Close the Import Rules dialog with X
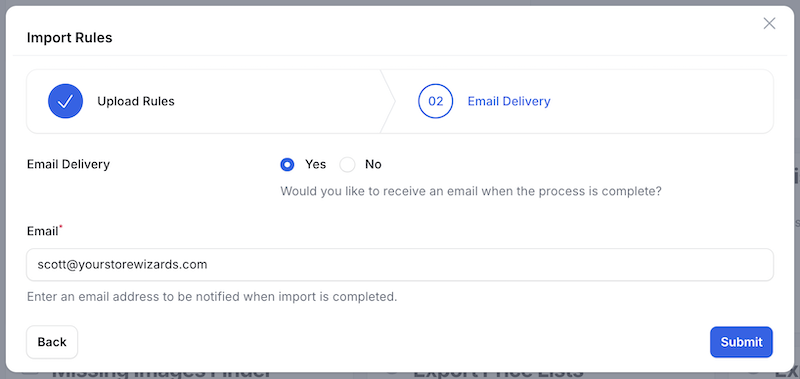The width and height of the screenshot is (800, 379). click(769, 23)
